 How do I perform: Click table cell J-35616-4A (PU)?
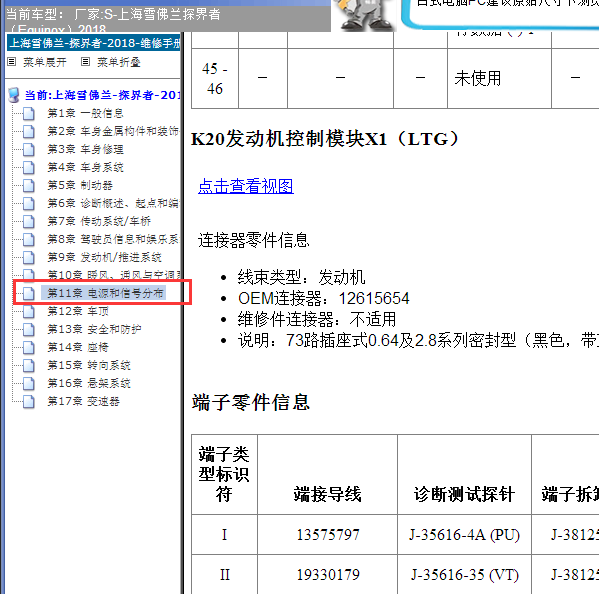[x=465, y=535]
